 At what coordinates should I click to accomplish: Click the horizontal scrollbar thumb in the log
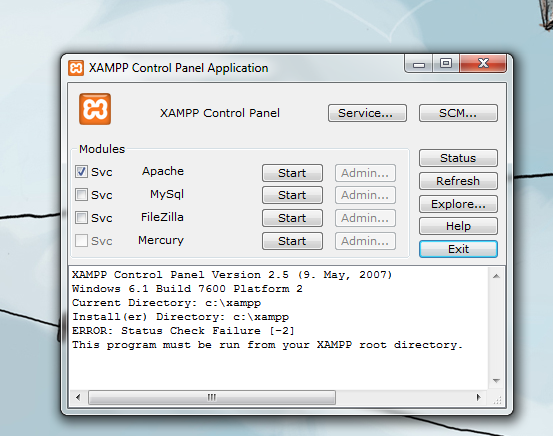[x=212, y=398]
